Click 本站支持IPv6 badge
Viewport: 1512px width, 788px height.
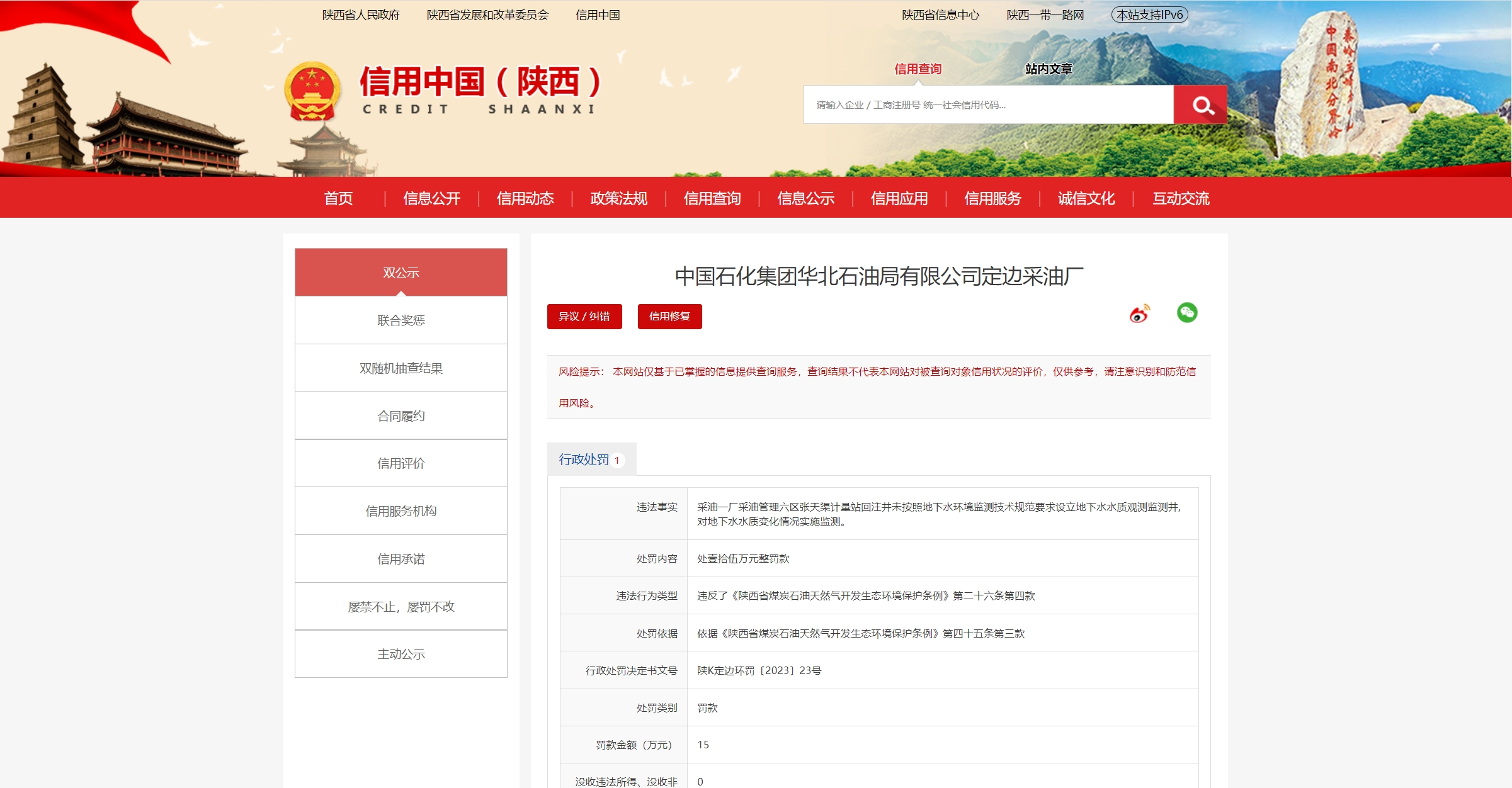point(1149,15)
